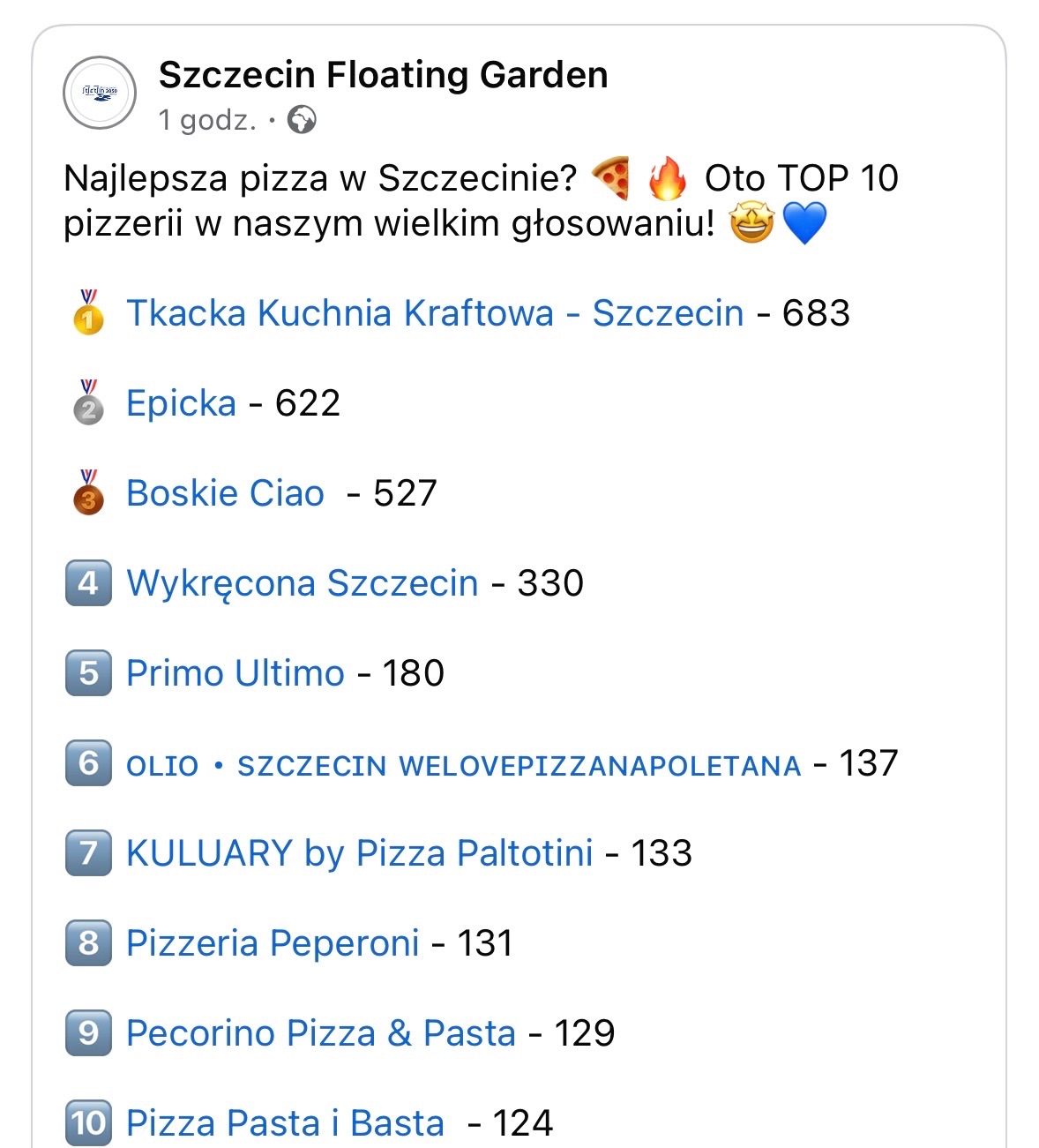This screenshot has height=1148, width=1039.
Task: Open the Szczecin Floating Garden profile picture
Action: click(x=100, y=93)
